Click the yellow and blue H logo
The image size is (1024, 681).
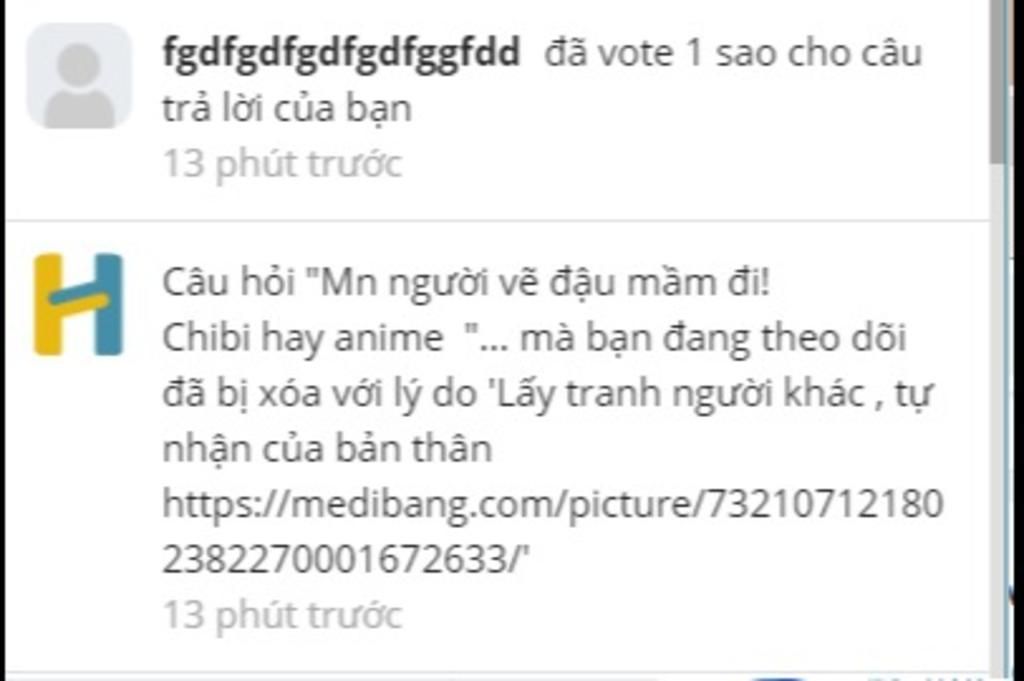pyautogui.click(x=78, y=305)
